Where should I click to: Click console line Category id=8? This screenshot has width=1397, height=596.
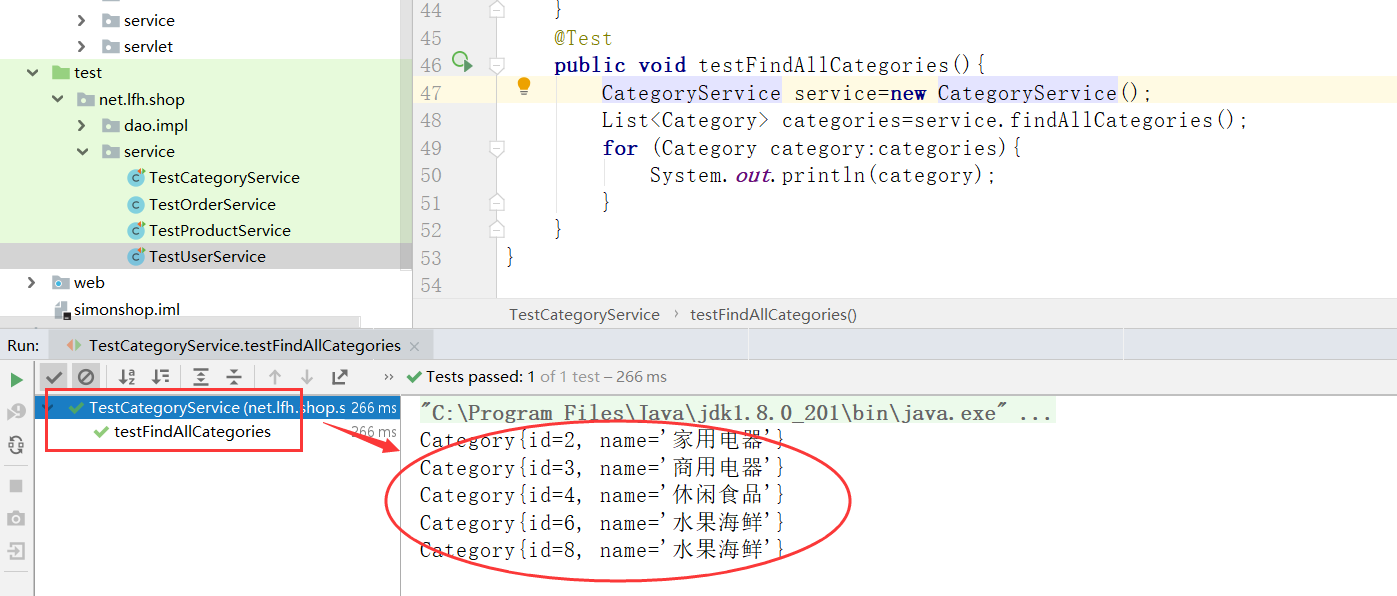click(602, 550)
